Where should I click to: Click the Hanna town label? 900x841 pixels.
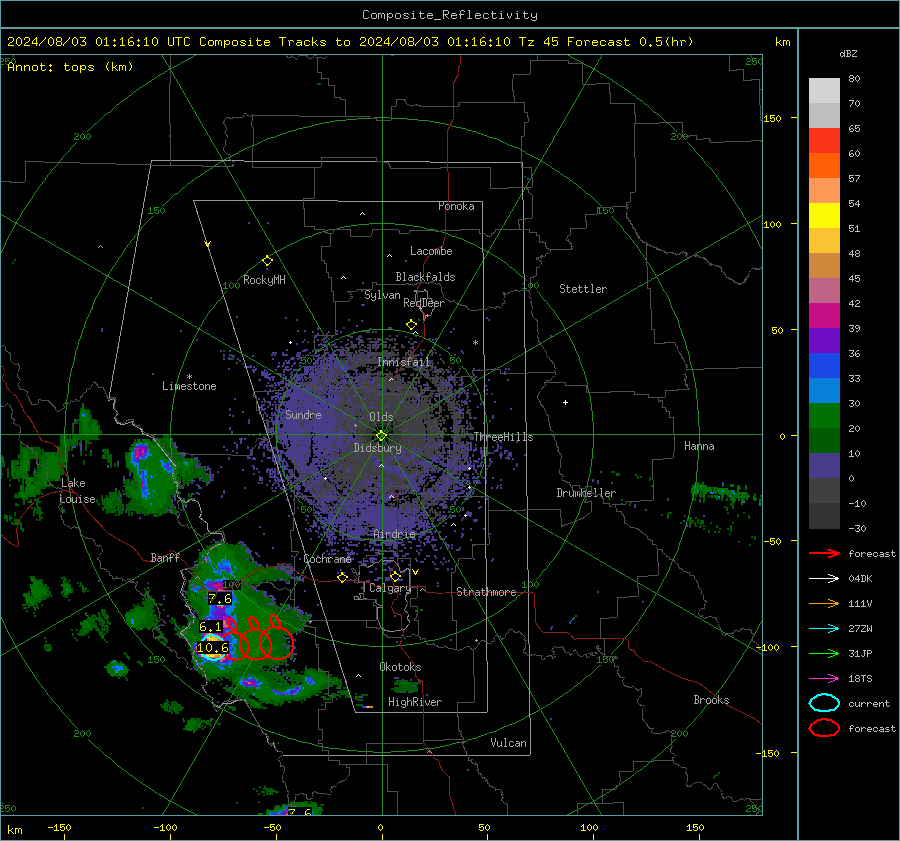point(699,446)
